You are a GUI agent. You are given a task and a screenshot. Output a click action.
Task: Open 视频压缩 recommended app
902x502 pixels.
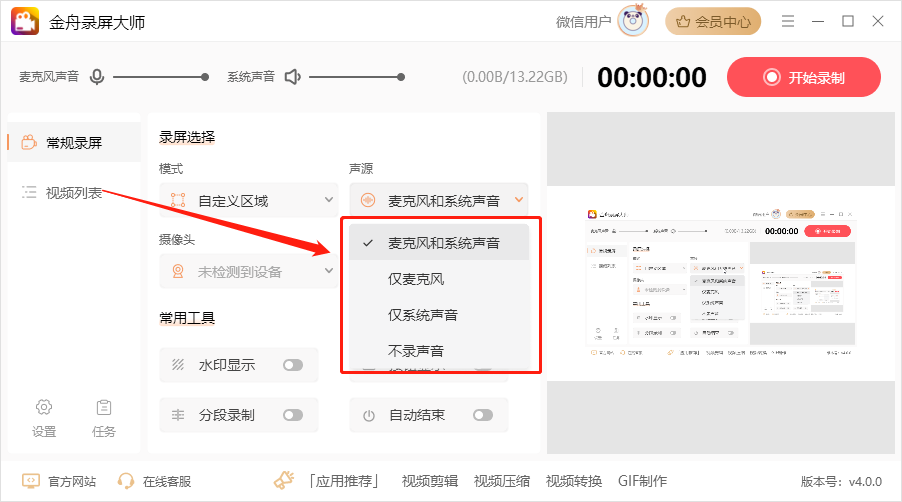[x=502, y=481]
